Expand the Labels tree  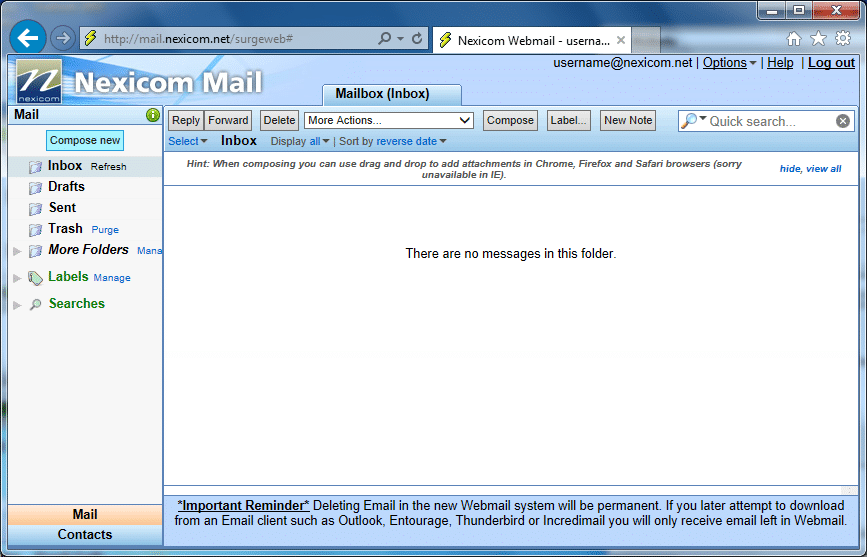pos(17,278)
